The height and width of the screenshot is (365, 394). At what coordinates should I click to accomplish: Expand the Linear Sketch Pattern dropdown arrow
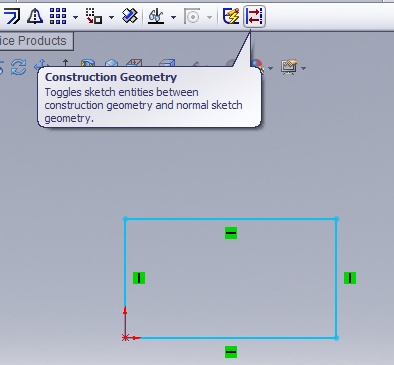pos(75,17)
